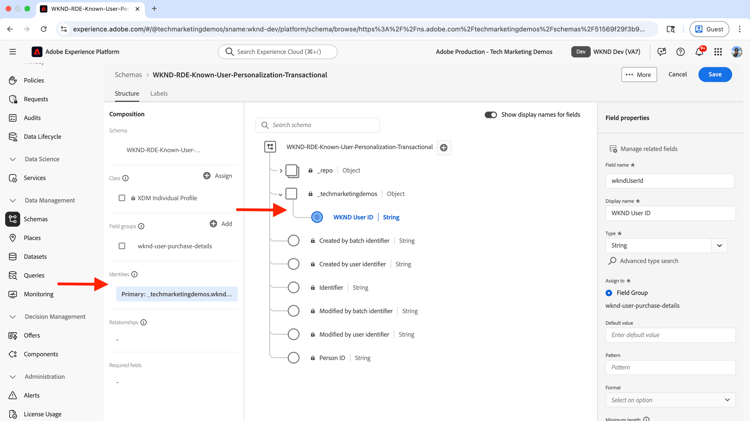750x421 pixels.
Task: Select the Field Group radio button
Action: (608, 293)
